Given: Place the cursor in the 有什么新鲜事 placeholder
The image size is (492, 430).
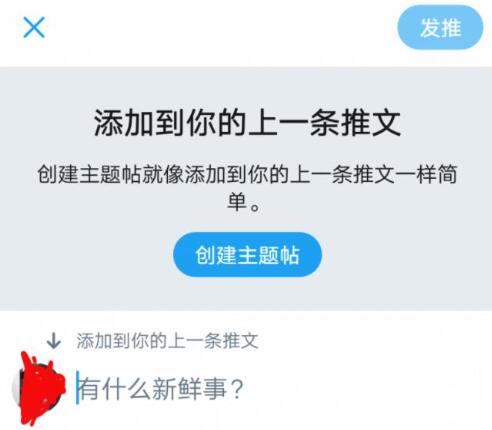Looking at the screenshot, I should click(x=161, y=389).
